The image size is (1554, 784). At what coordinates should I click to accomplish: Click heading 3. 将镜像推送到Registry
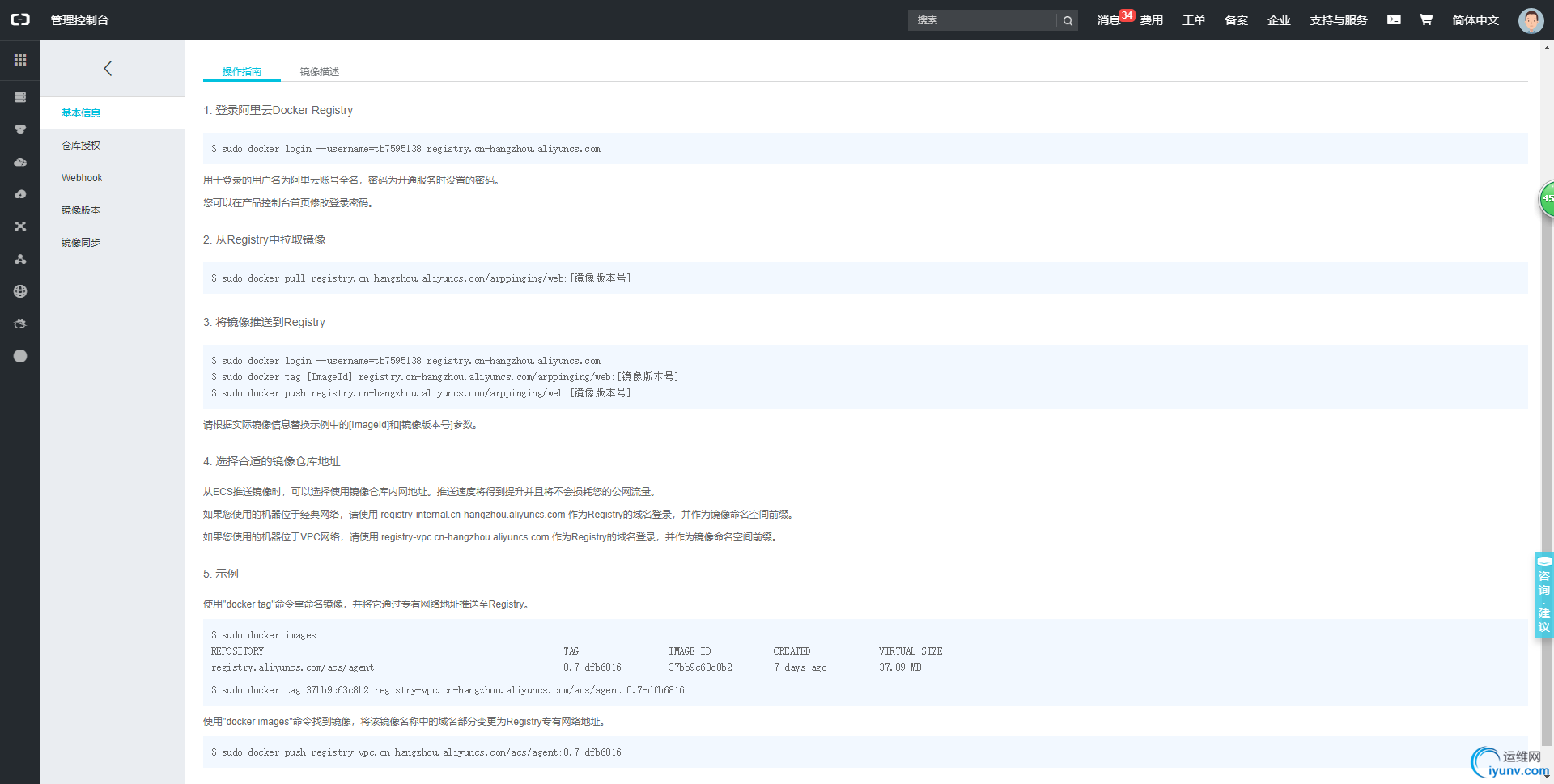(264, 322)
